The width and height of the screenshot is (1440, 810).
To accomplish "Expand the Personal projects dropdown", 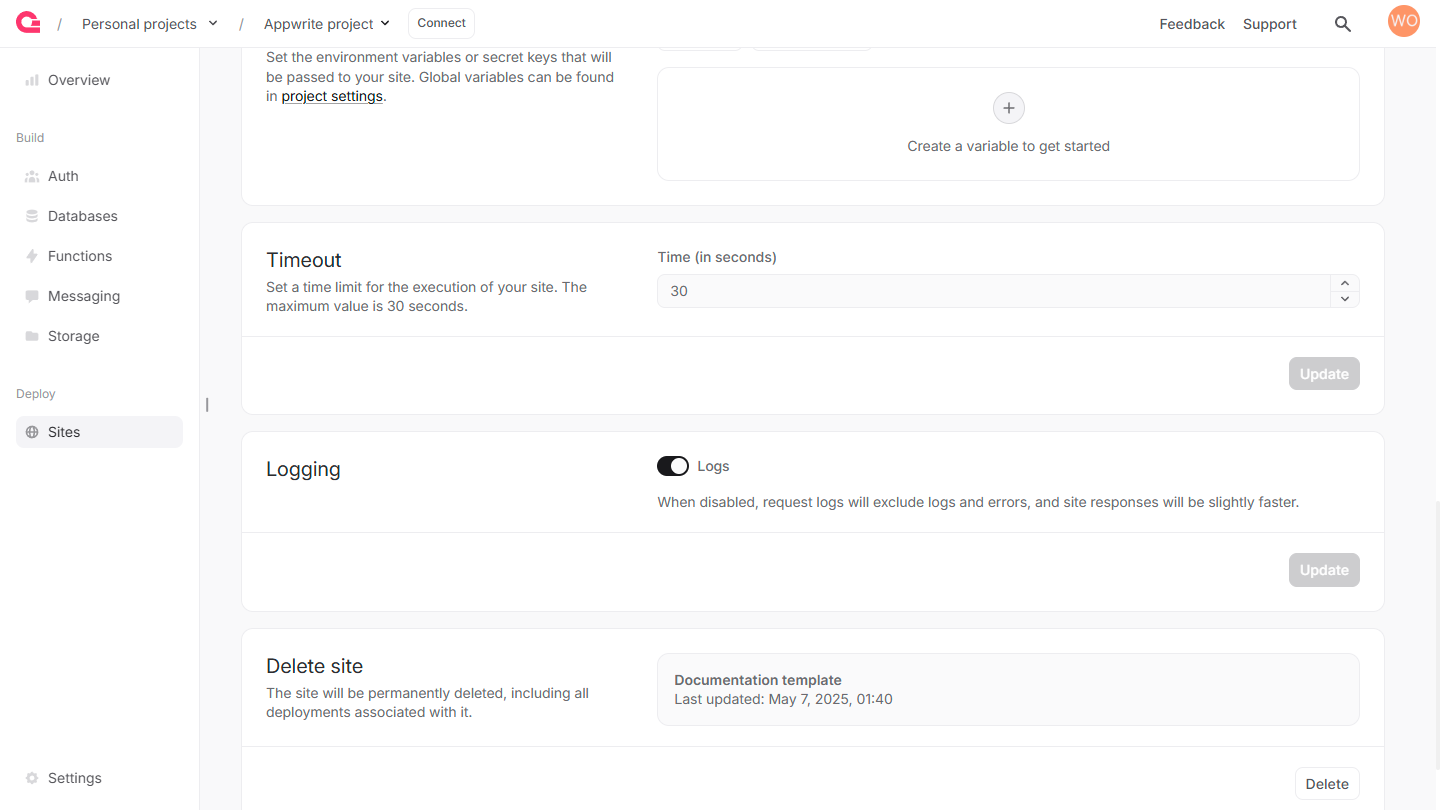I will 150,24.
